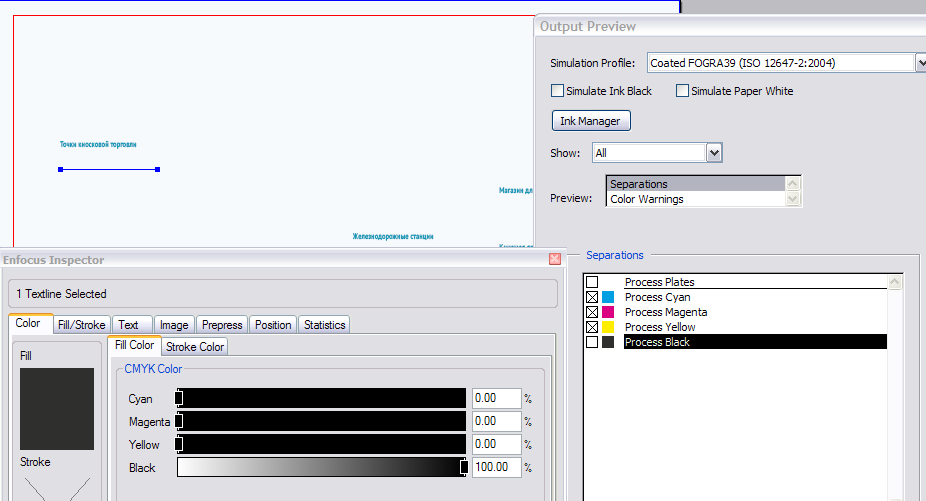Click the Preview list scroll down arrow
Image resolution: width=926 pixels, height=501 pixels.
point(793,199)
